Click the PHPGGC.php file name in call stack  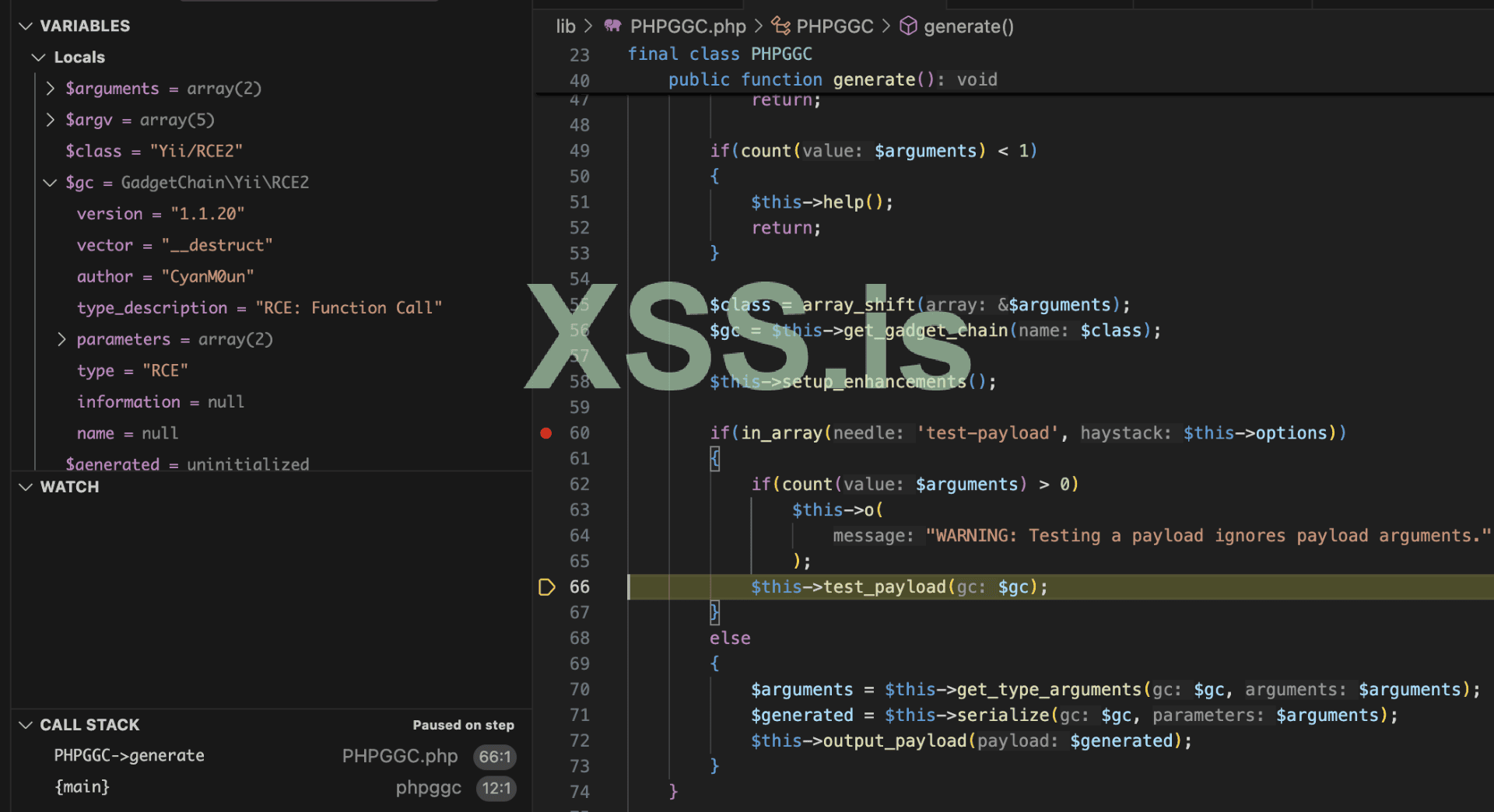[x=400, y=756]
